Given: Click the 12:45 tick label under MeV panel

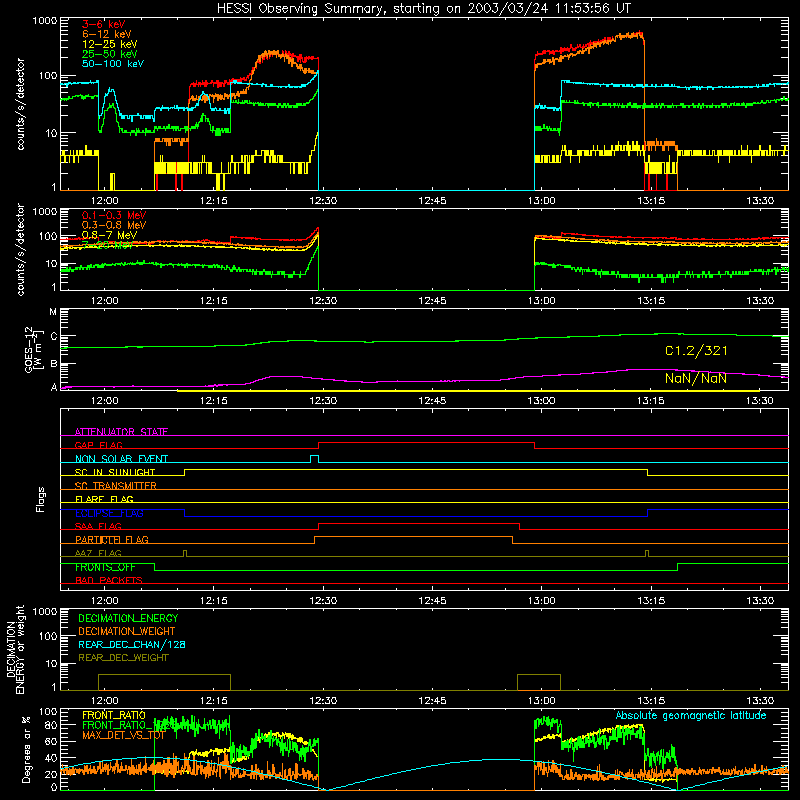Looking at the screenshot, I should point(432,301).
